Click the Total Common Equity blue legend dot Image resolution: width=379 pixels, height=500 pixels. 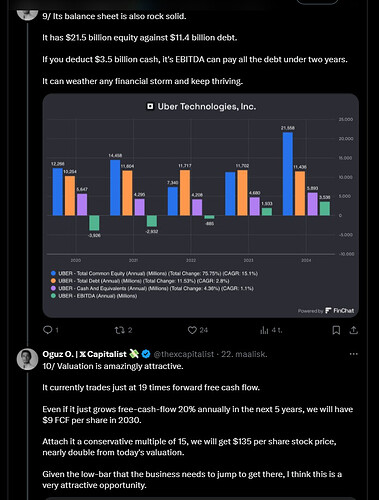click(53, 273)
